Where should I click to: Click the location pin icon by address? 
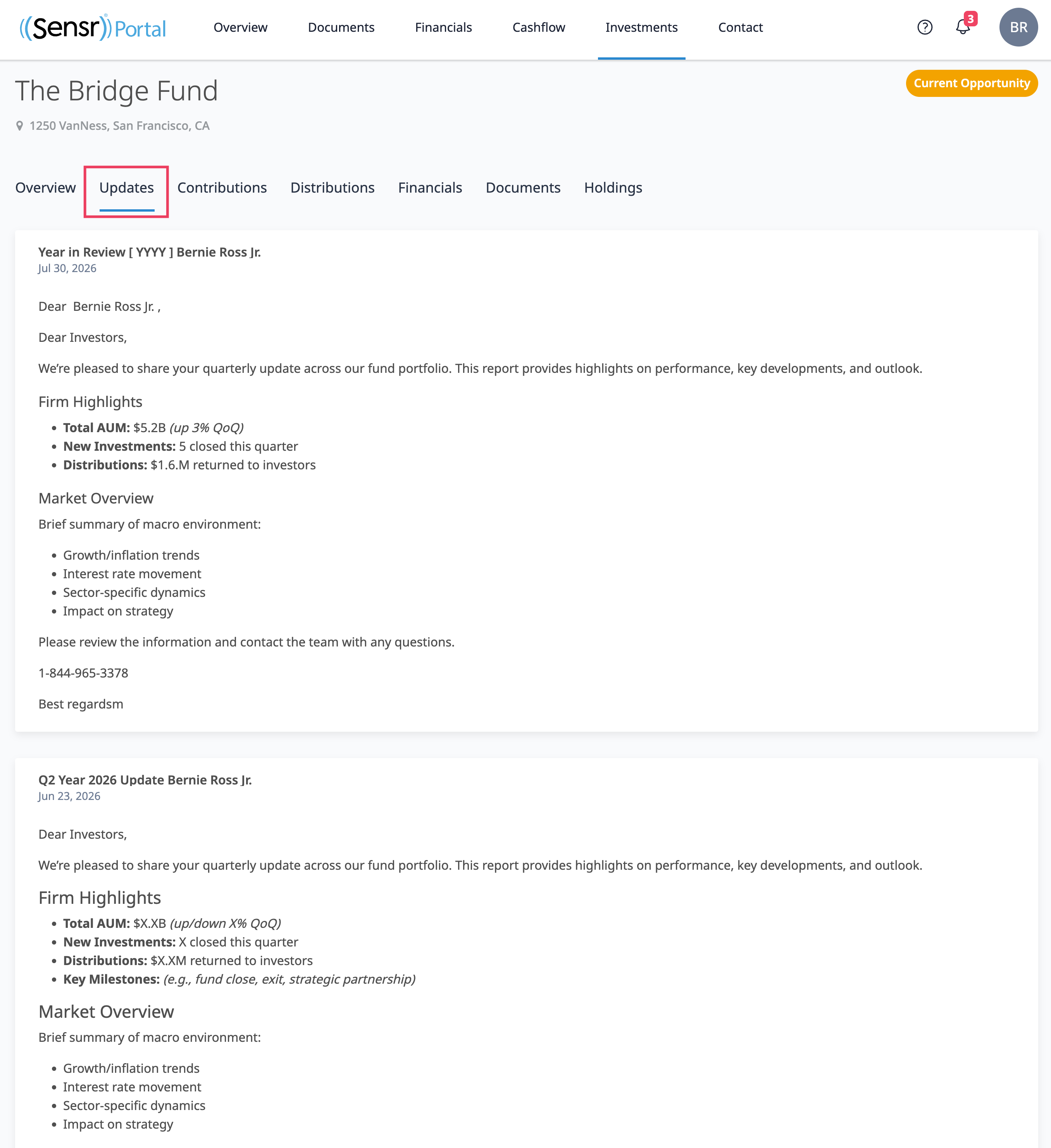19,126
